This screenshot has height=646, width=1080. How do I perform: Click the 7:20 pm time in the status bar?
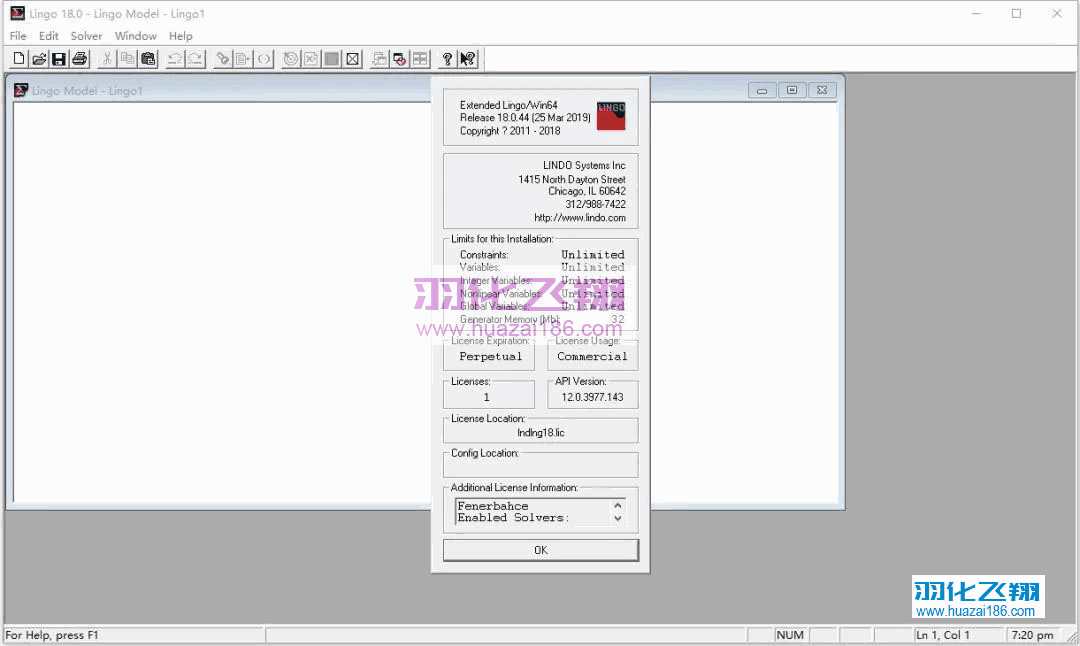tap(1032, 635)
